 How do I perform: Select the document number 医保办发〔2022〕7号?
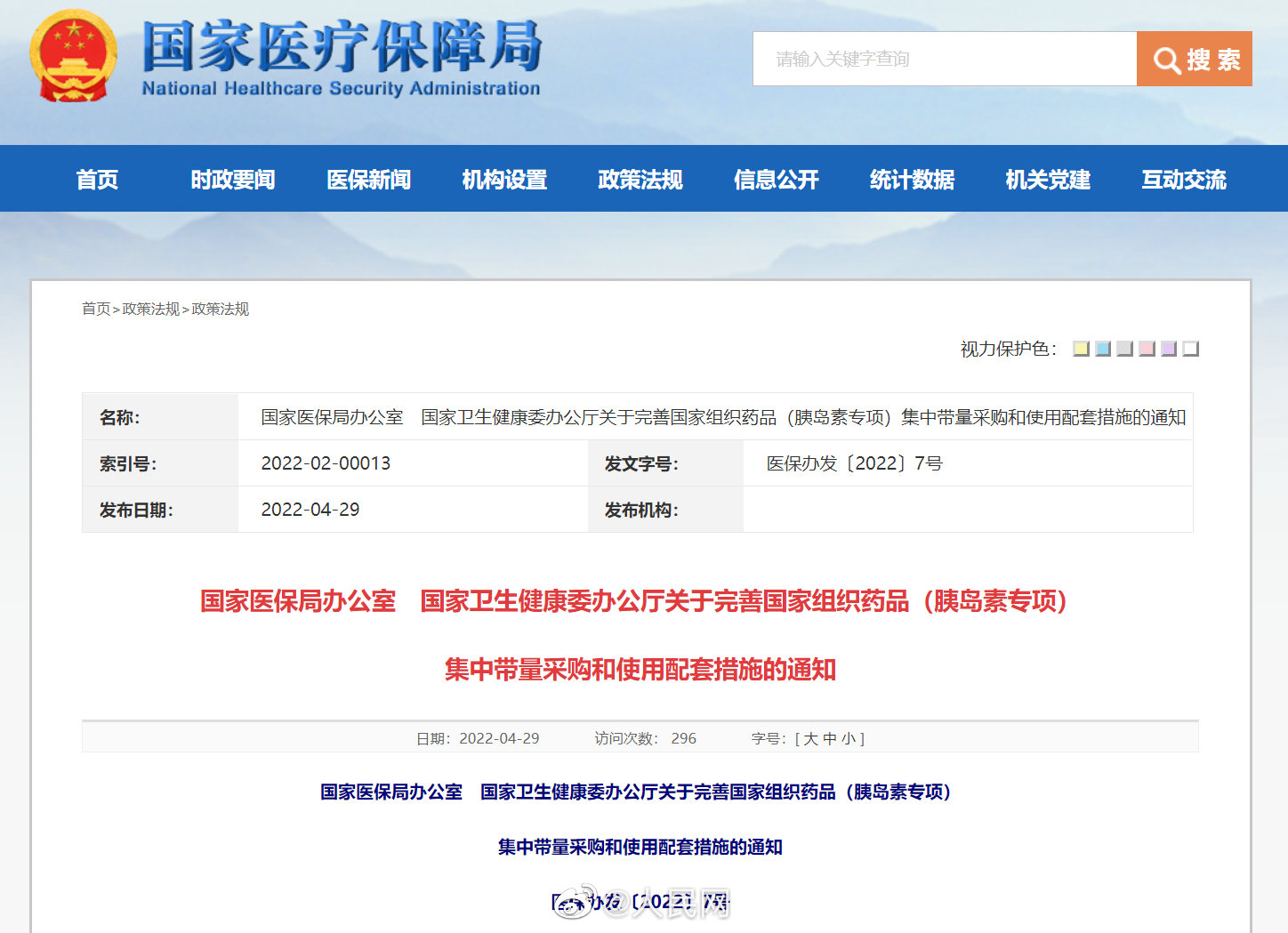(x=855, y=463)
